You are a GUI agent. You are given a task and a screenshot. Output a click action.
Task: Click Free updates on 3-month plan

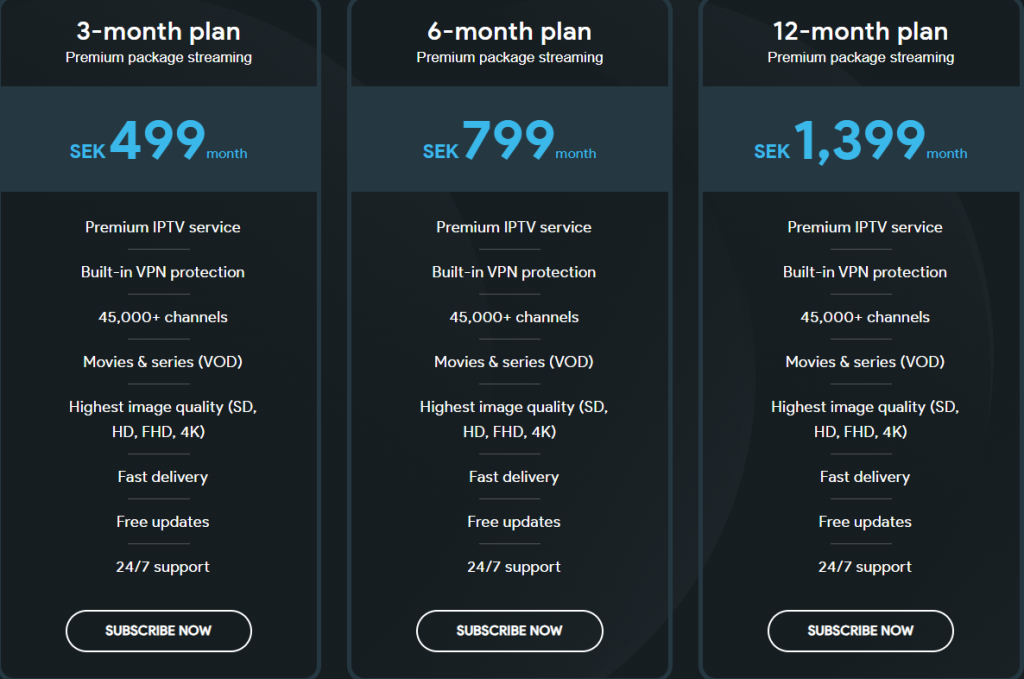pos(162,521)
